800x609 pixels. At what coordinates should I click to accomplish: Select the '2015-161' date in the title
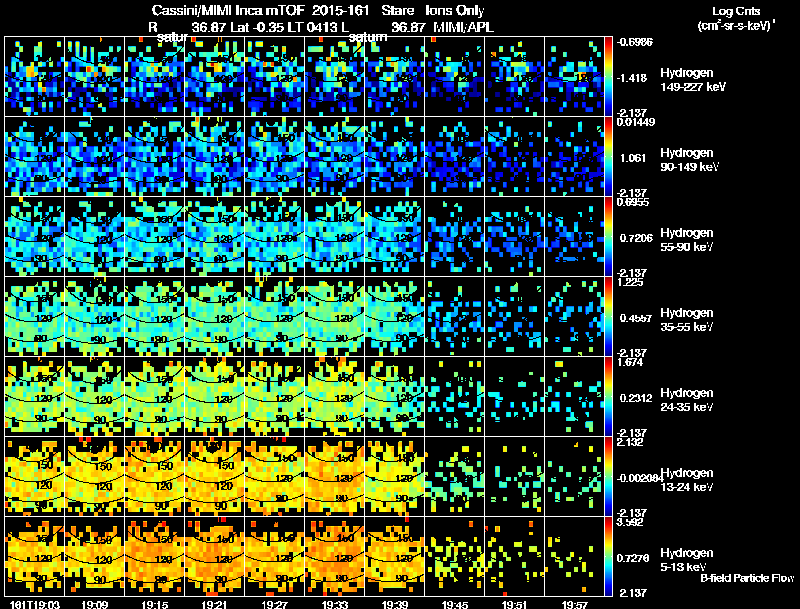pos(340,10)
